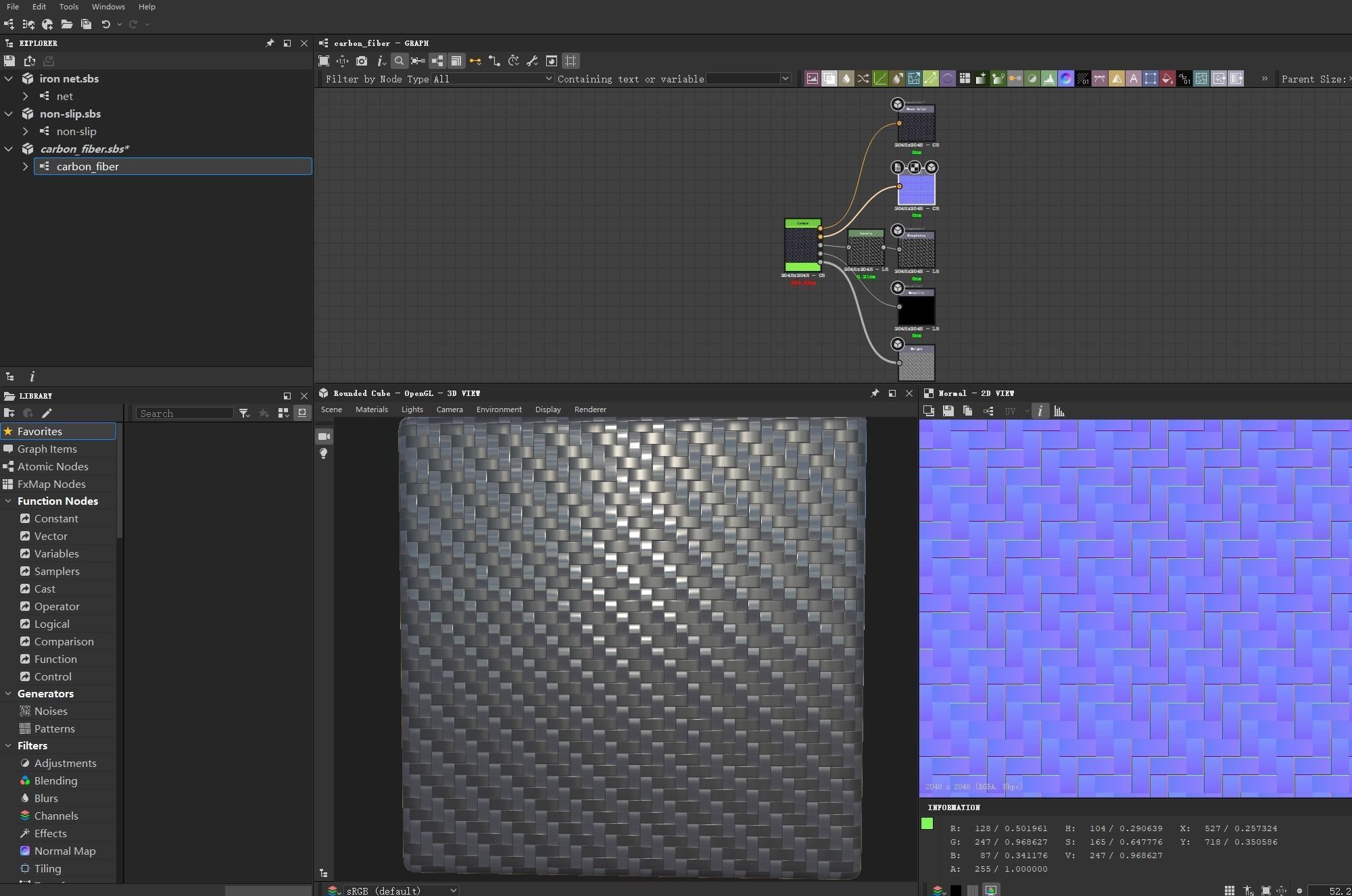
Task: Click the camera screenshot icon in graph toolbar
Action: pos(362,61)
